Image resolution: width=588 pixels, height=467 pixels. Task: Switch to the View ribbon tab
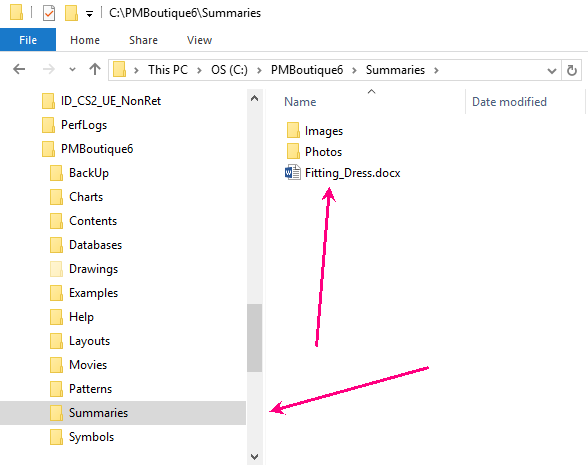coord(199,40)
